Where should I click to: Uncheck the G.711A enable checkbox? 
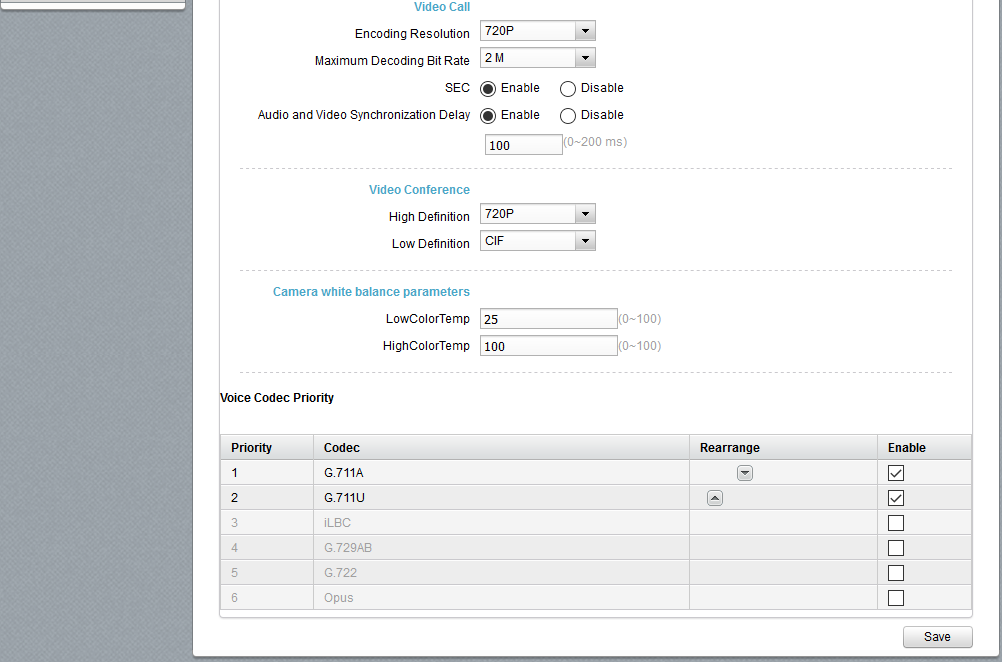[x=895, y=473]
